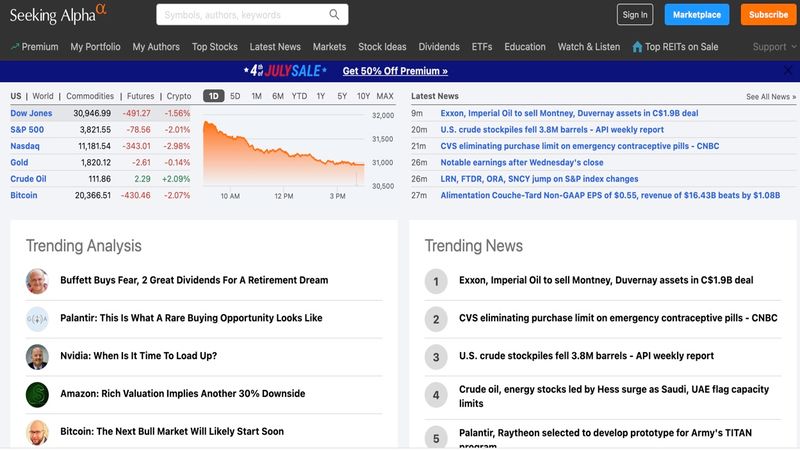
Task: Open Watch & Listen menu
Action: coord(589,47)
